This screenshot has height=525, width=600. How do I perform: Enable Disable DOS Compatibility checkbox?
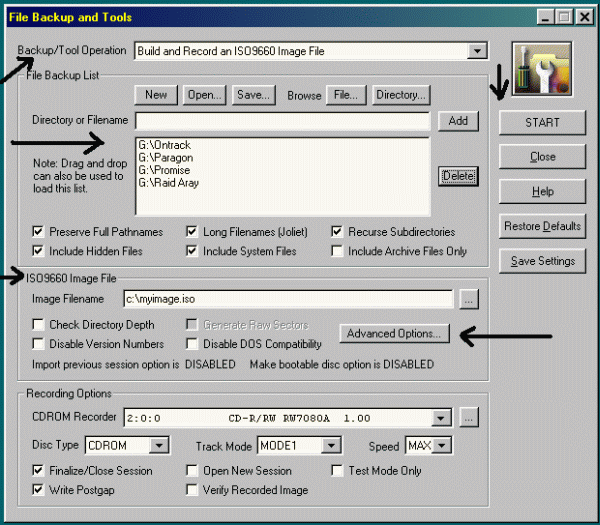pos(192,344)
